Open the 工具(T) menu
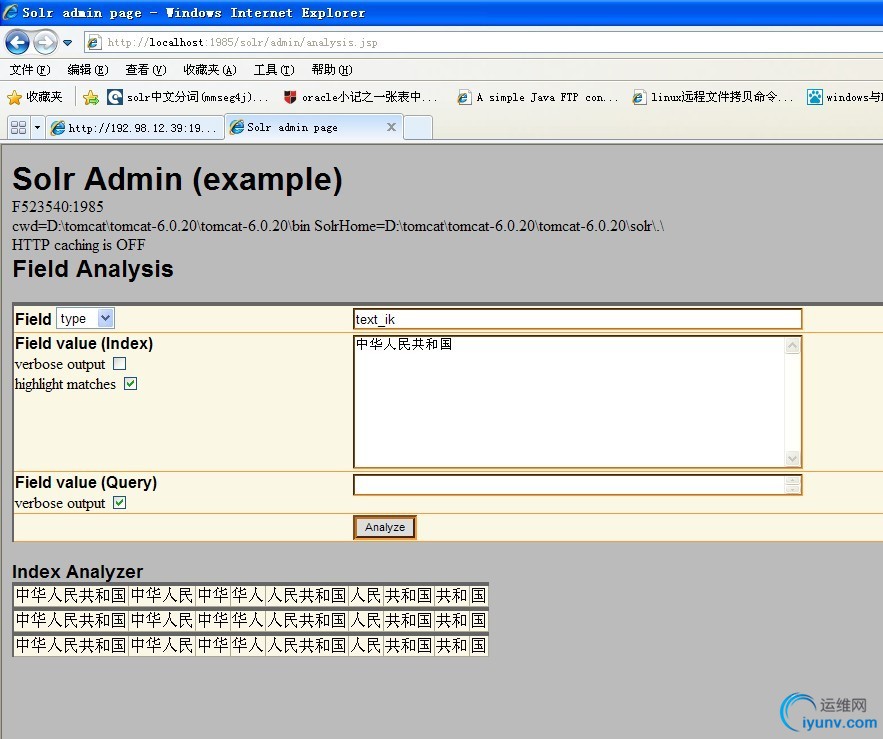This screenshot has height=739, width=883. click(x=274, y=70)
